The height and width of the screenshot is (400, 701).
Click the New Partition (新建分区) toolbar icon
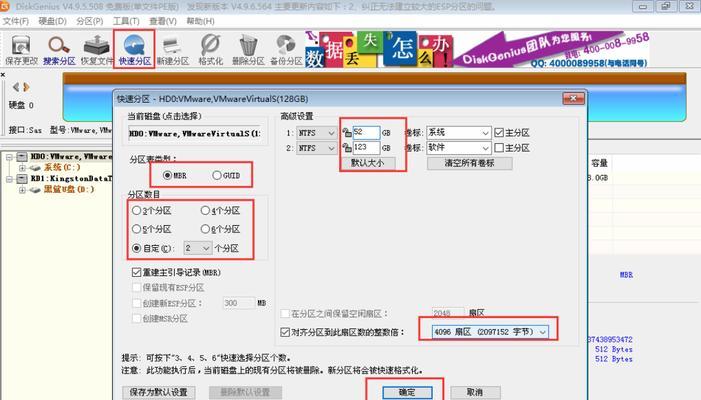tap(173, 50)
